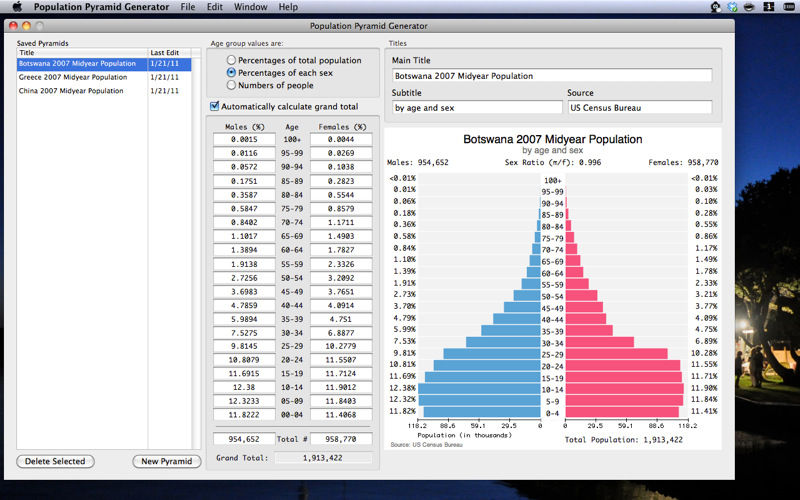
Task: Open the Window menu
Action: [251, 7]
